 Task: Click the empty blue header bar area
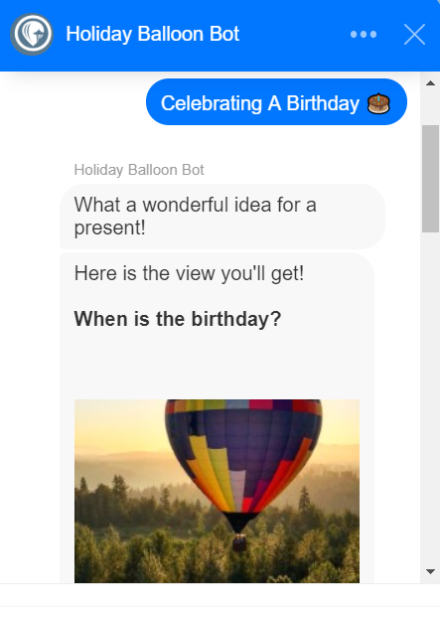click(x=293, y=34)
